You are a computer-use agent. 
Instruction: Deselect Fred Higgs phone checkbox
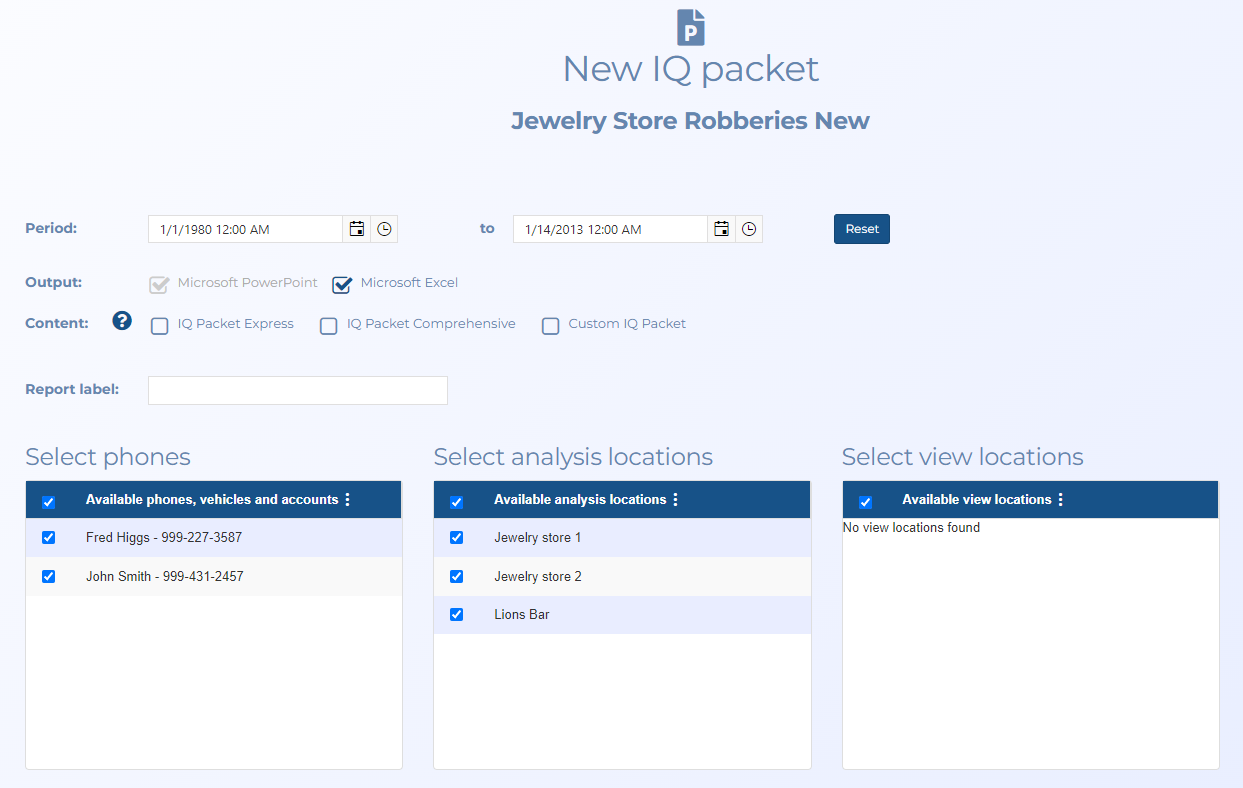49,538
